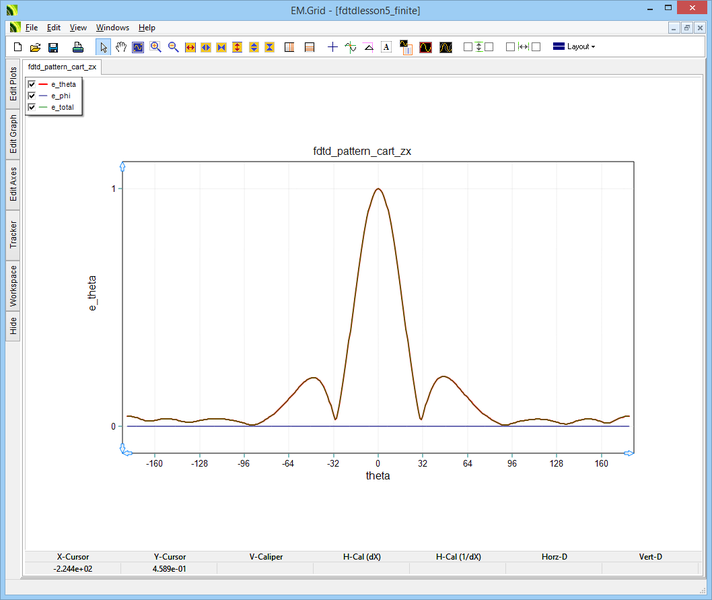Image resolution: width=712 pixels, height=600 pixels.
Task: Click the zoom in magnifier icon
Action: [x=156, y=47]
